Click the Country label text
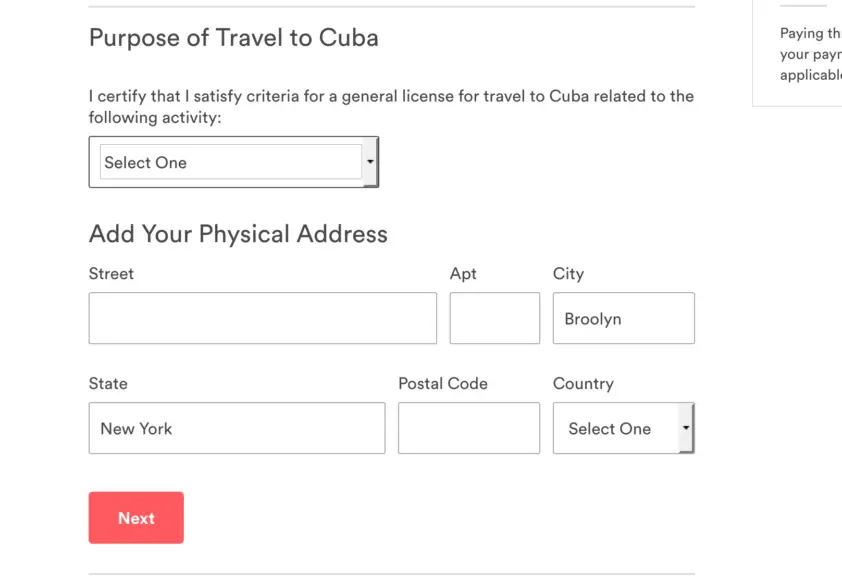The image size is (842, 576). click(x=583, y=383)
